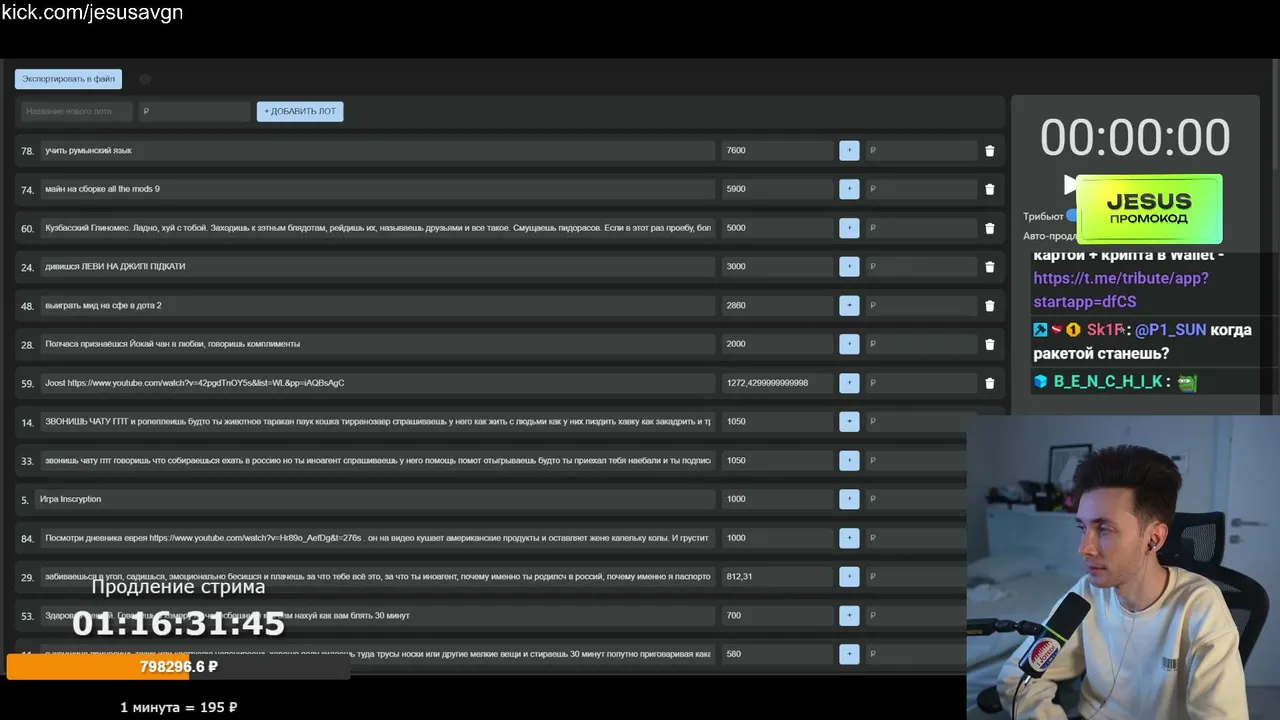1280x720 pixels.
Task: Click the ДОБАВИТЬ ЛОТ button
Action: pyautogui.click(x=300, y=111)
